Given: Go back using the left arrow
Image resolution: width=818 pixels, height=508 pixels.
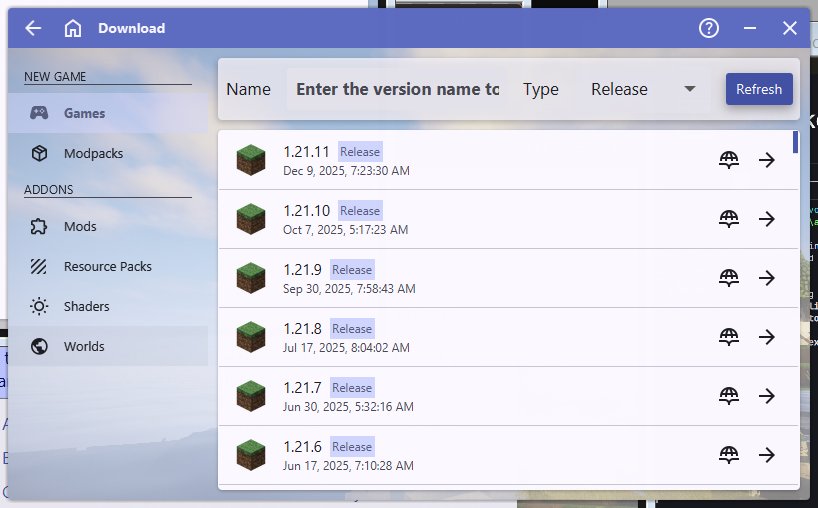Looking at the screenshot, I should [33, 28].
